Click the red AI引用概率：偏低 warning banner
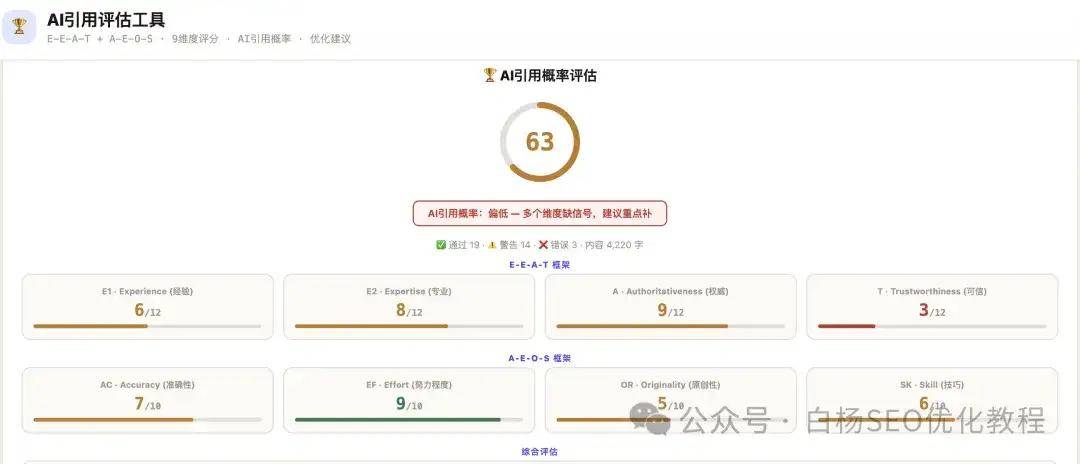Viewport: 1080px width, 464px height. point(539,213)
